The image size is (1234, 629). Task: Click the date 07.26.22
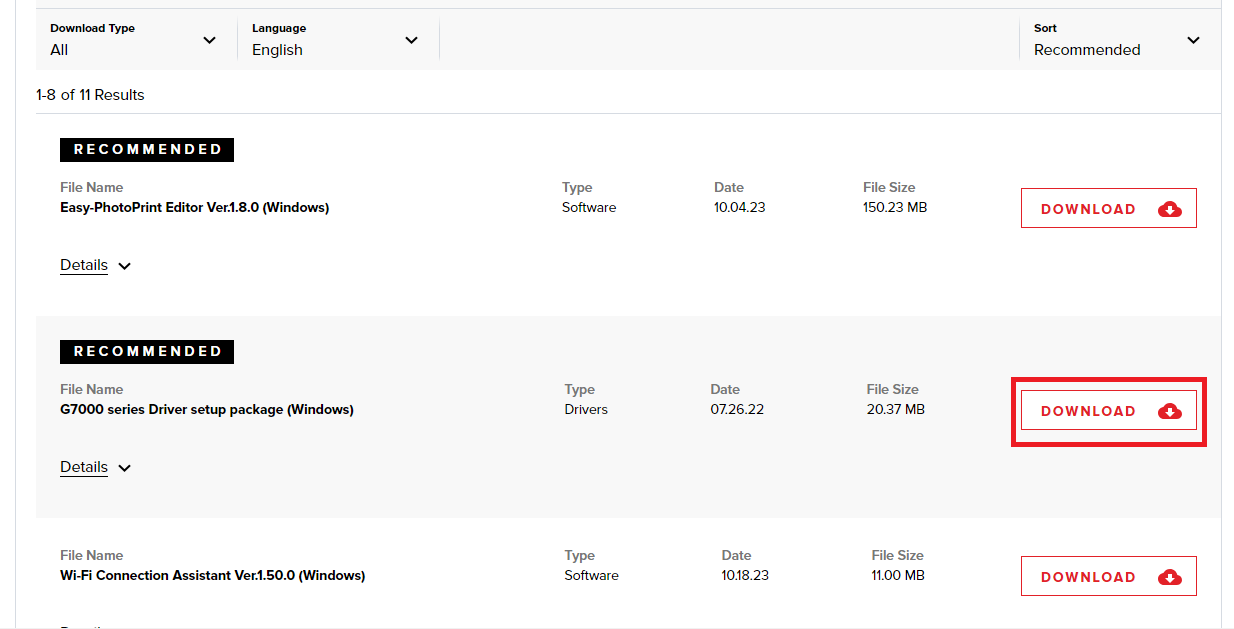coord(737,410)
